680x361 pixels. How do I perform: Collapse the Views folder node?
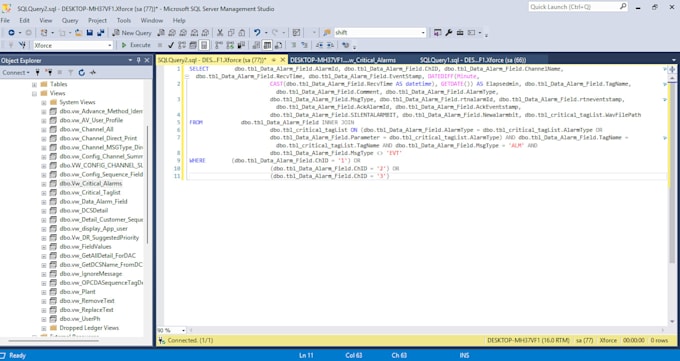tap(34, 93)
